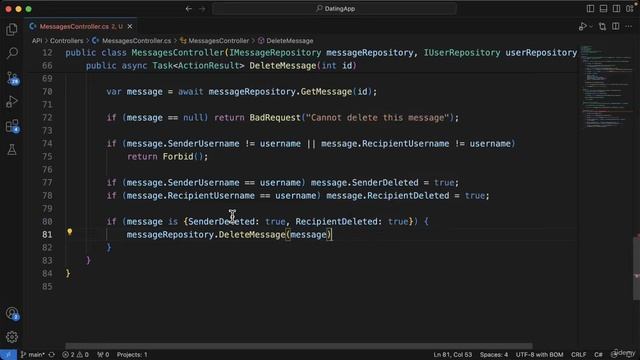Click the minimap code overview
Viewport: 640px width, 360px height.
[606, 86]
